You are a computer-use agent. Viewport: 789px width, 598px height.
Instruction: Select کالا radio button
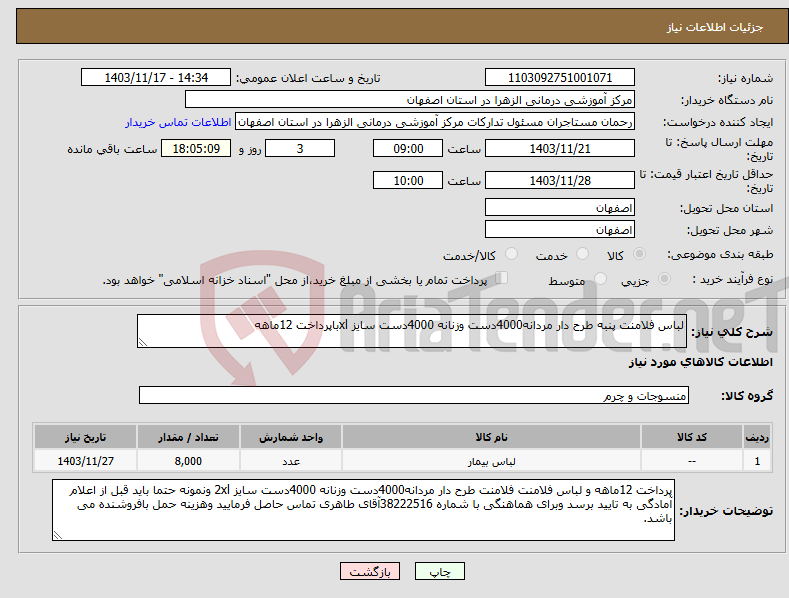639,254
